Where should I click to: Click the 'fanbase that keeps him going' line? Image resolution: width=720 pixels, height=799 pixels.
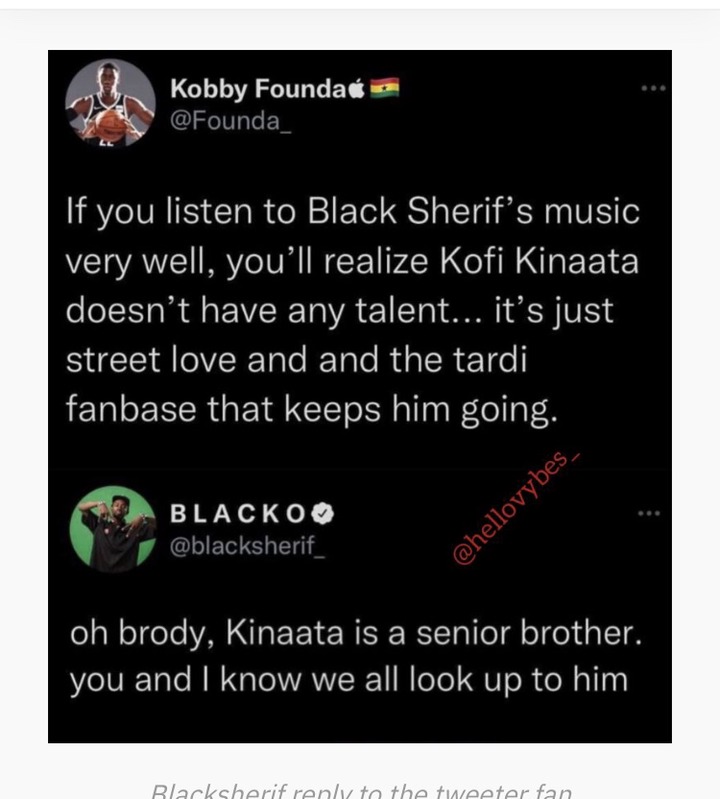[x=312, y=410]
